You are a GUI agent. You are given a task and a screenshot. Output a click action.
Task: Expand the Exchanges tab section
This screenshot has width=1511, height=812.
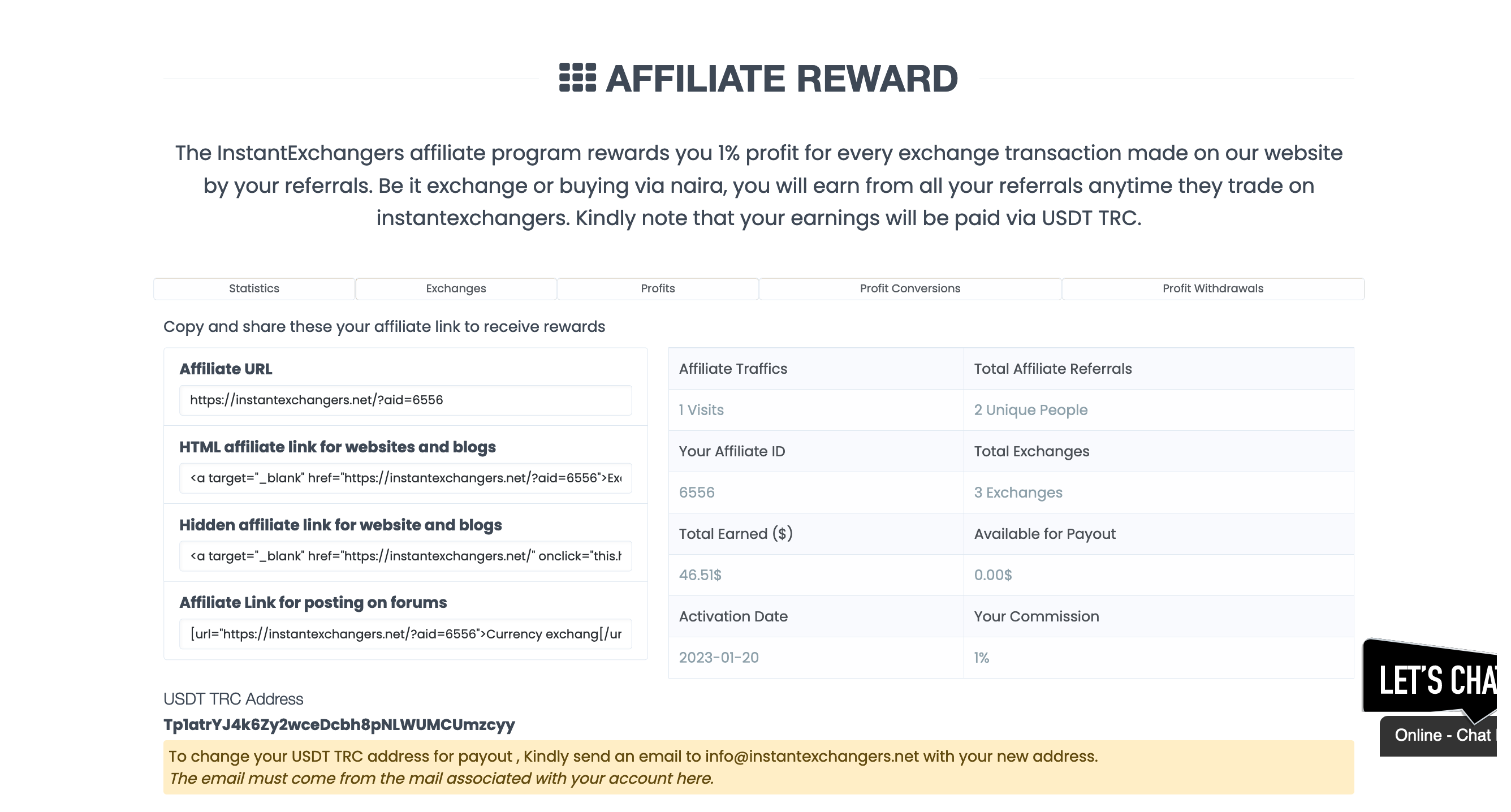(455, 287)
